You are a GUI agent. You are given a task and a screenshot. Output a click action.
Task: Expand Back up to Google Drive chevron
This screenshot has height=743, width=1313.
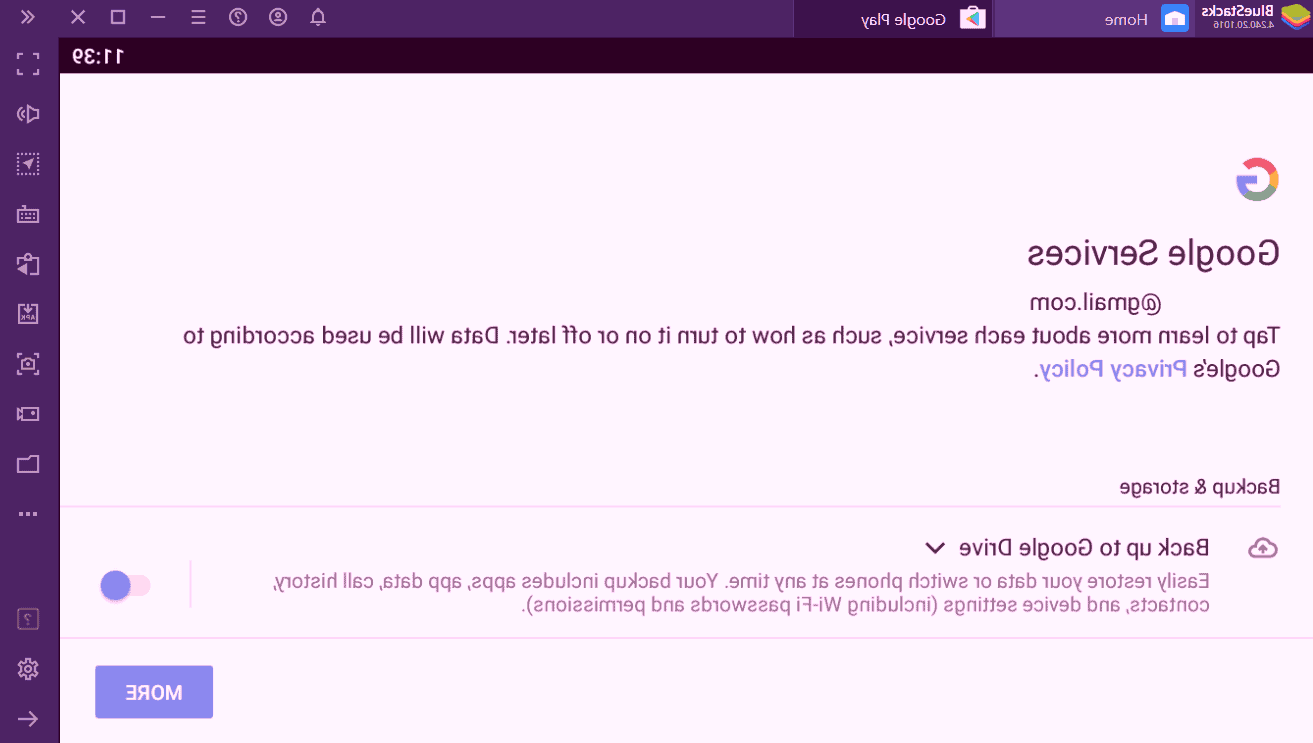coord(935,548)
